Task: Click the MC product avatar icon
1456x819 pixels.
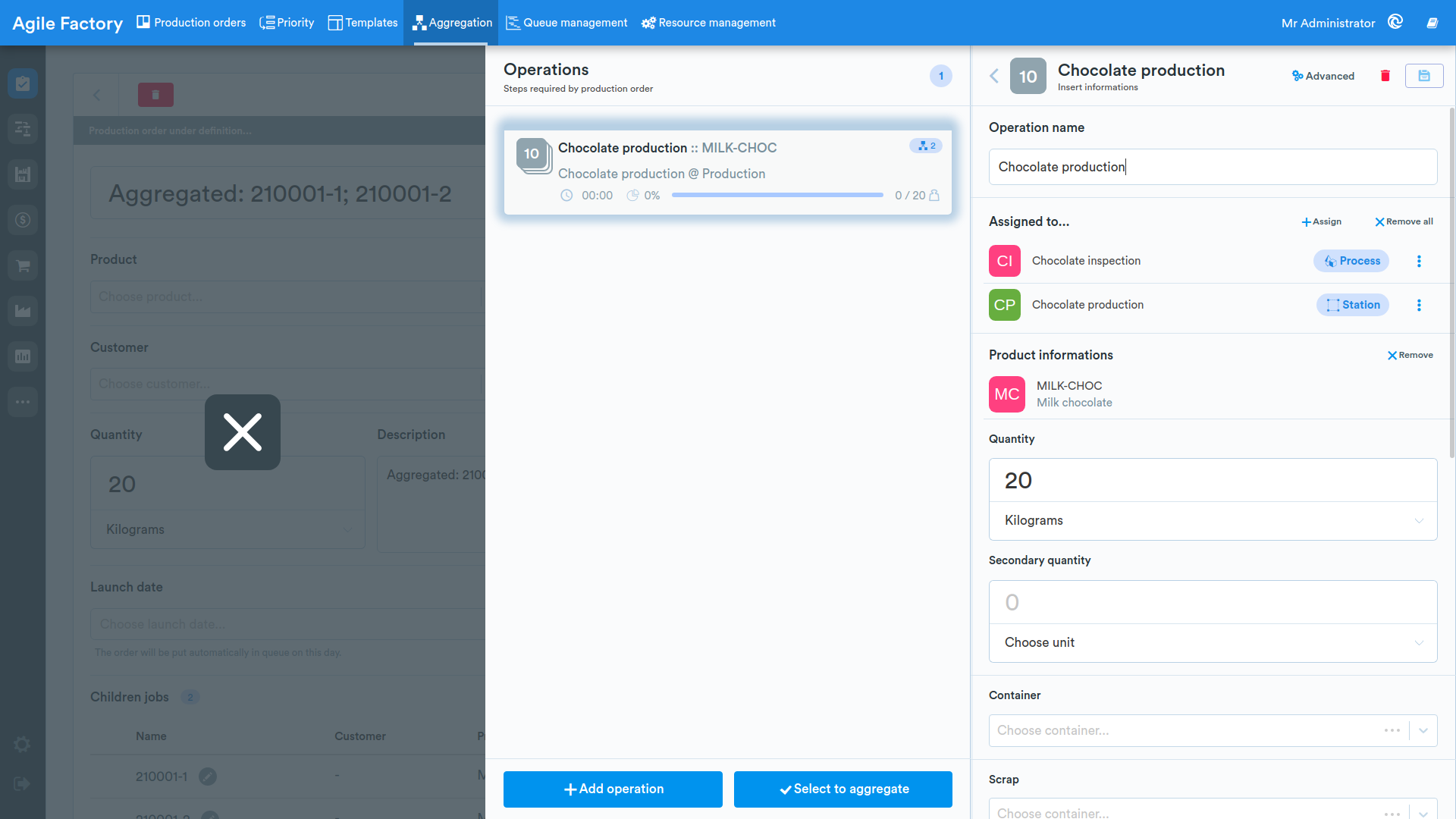Action: (1007, 394)
